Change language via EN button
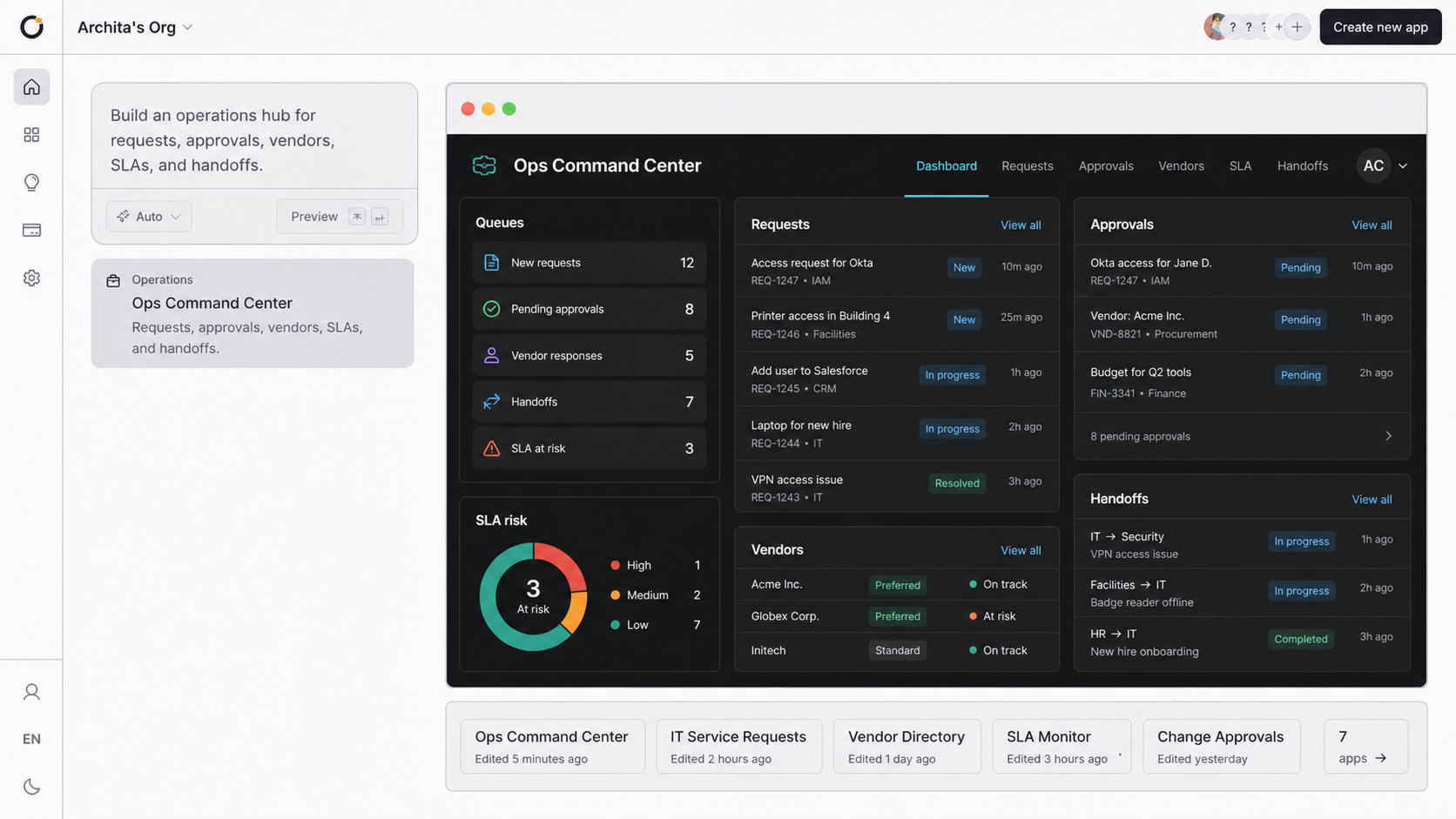The width and height of the screenshot is (1456, 819). [31, 739]
